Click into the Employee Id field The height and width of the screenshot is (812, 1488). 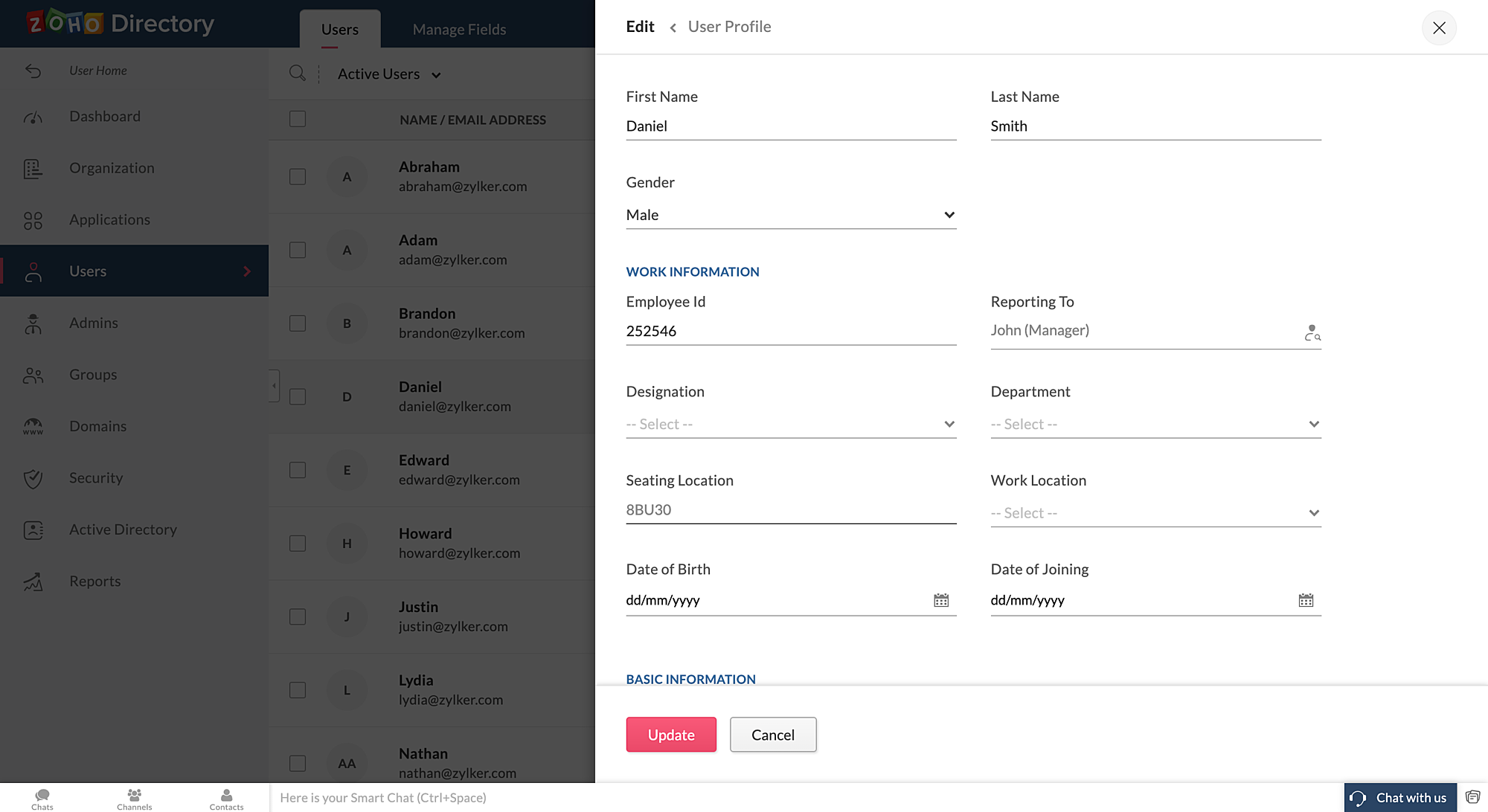[x=790, y=331]
